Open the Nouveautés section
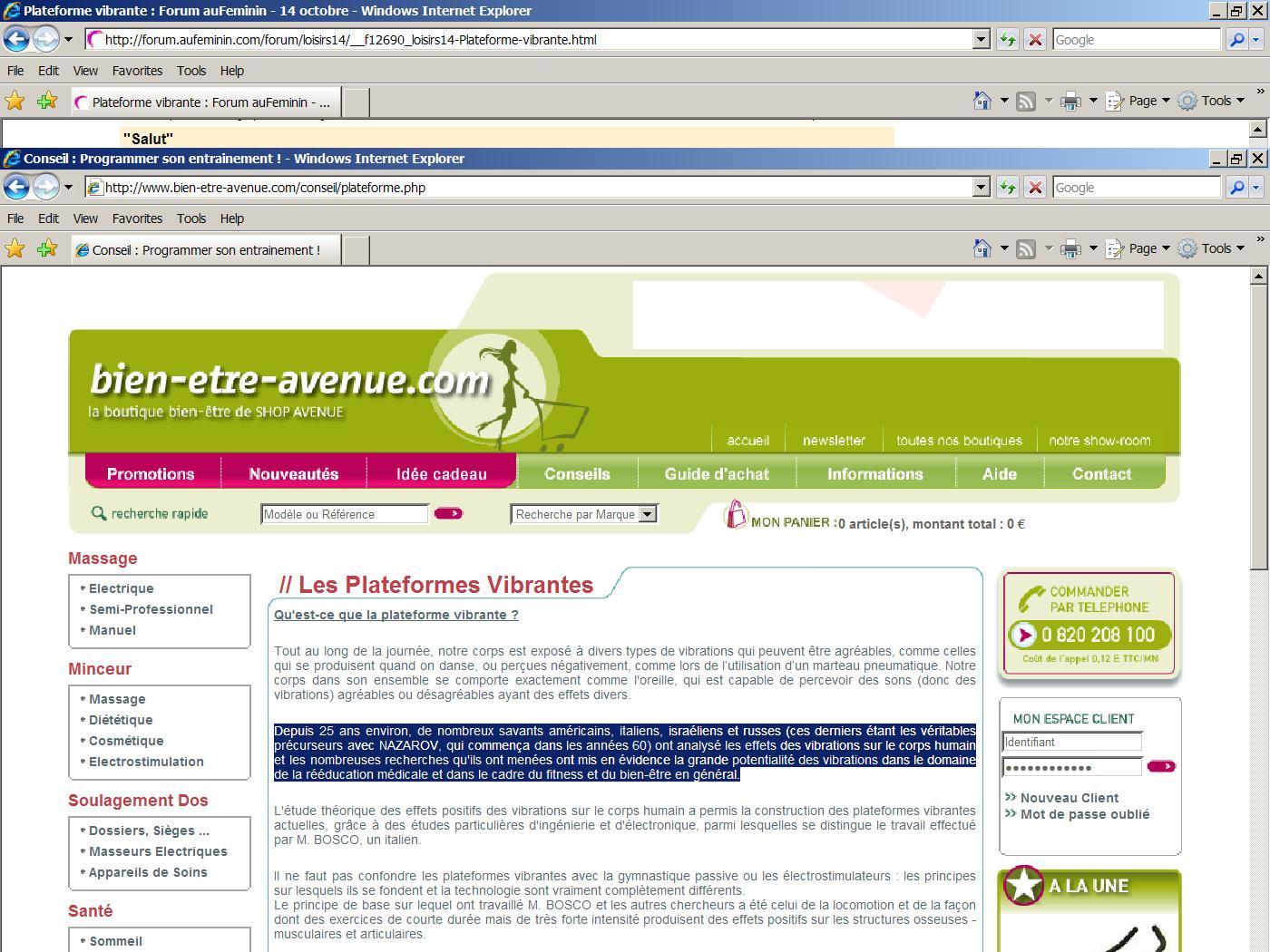 [294, 473]
